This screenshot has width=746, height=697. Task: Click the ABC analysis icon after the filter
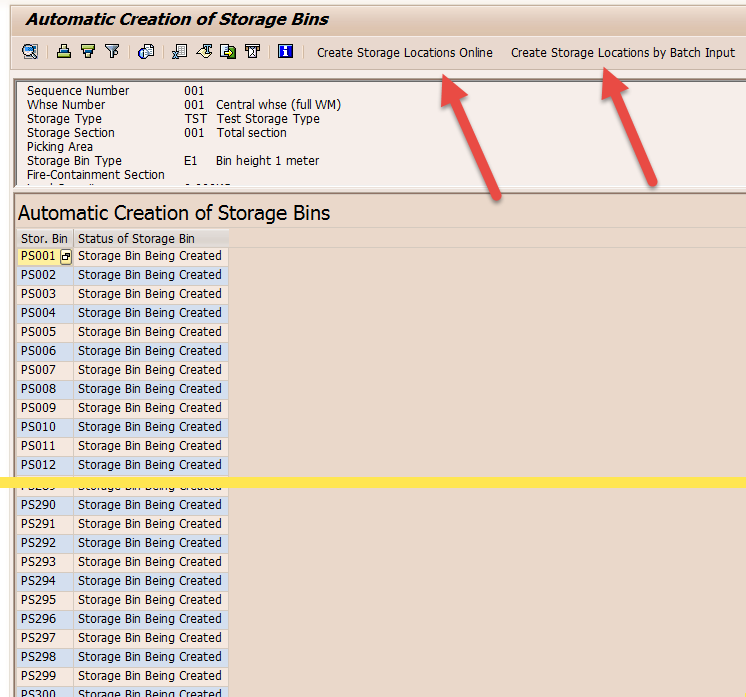click(x=146, y=52)
